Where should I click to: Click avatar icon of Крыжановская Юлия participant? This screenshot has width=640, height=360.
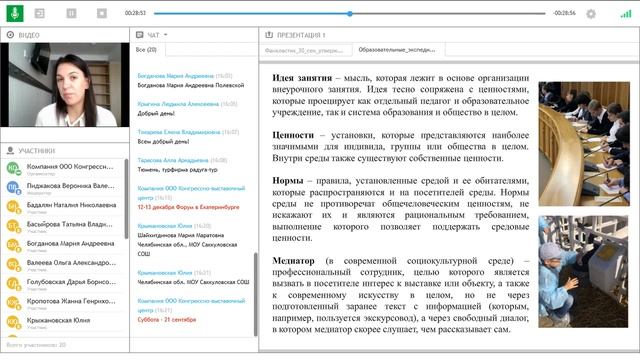click(x=13, y=322)
